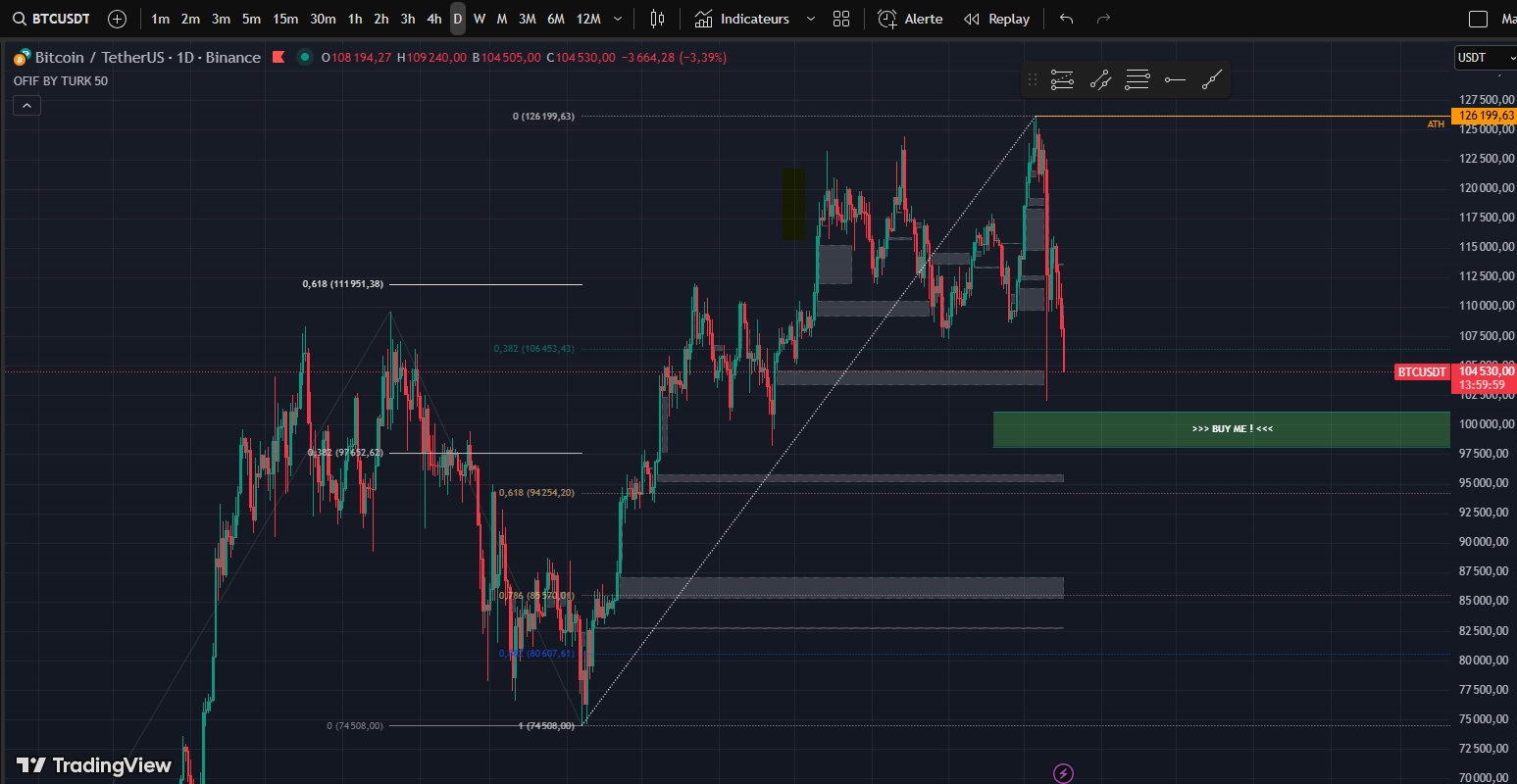Click the red flag icon in legend
Viewport: 1517px width, 784px height.
pyautogui.click(x=278, y=58)
